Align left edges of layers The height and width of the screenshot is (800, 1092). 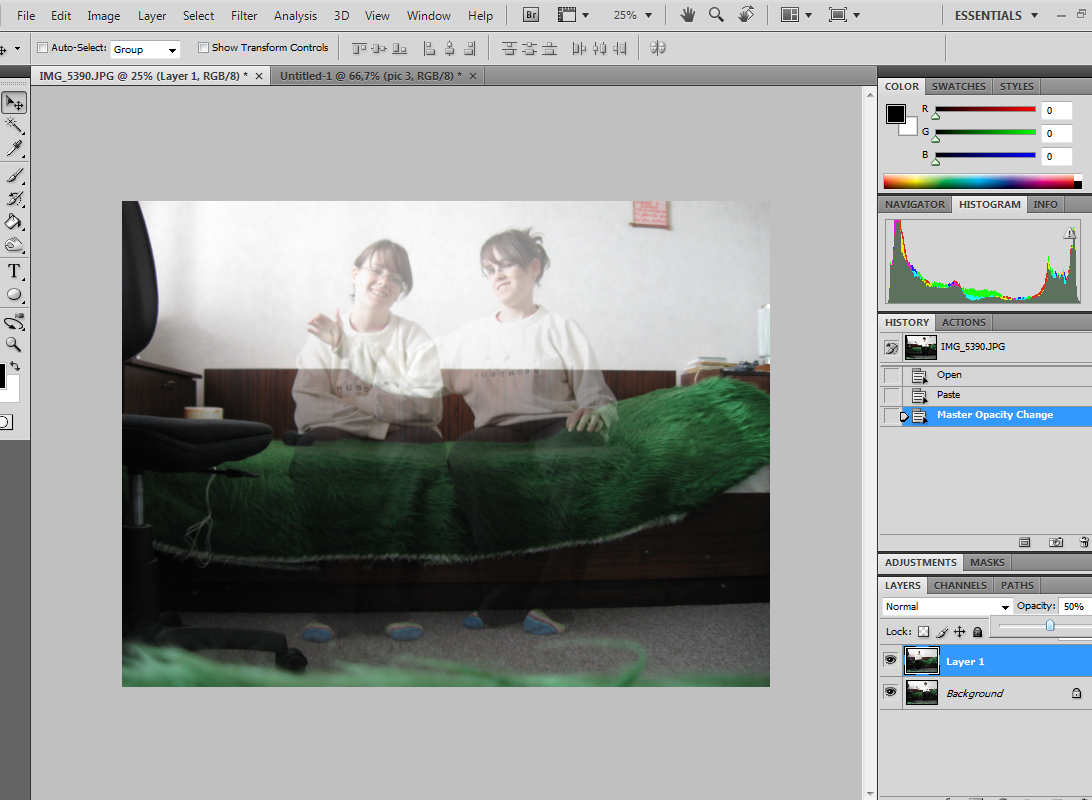click(430, 48)
